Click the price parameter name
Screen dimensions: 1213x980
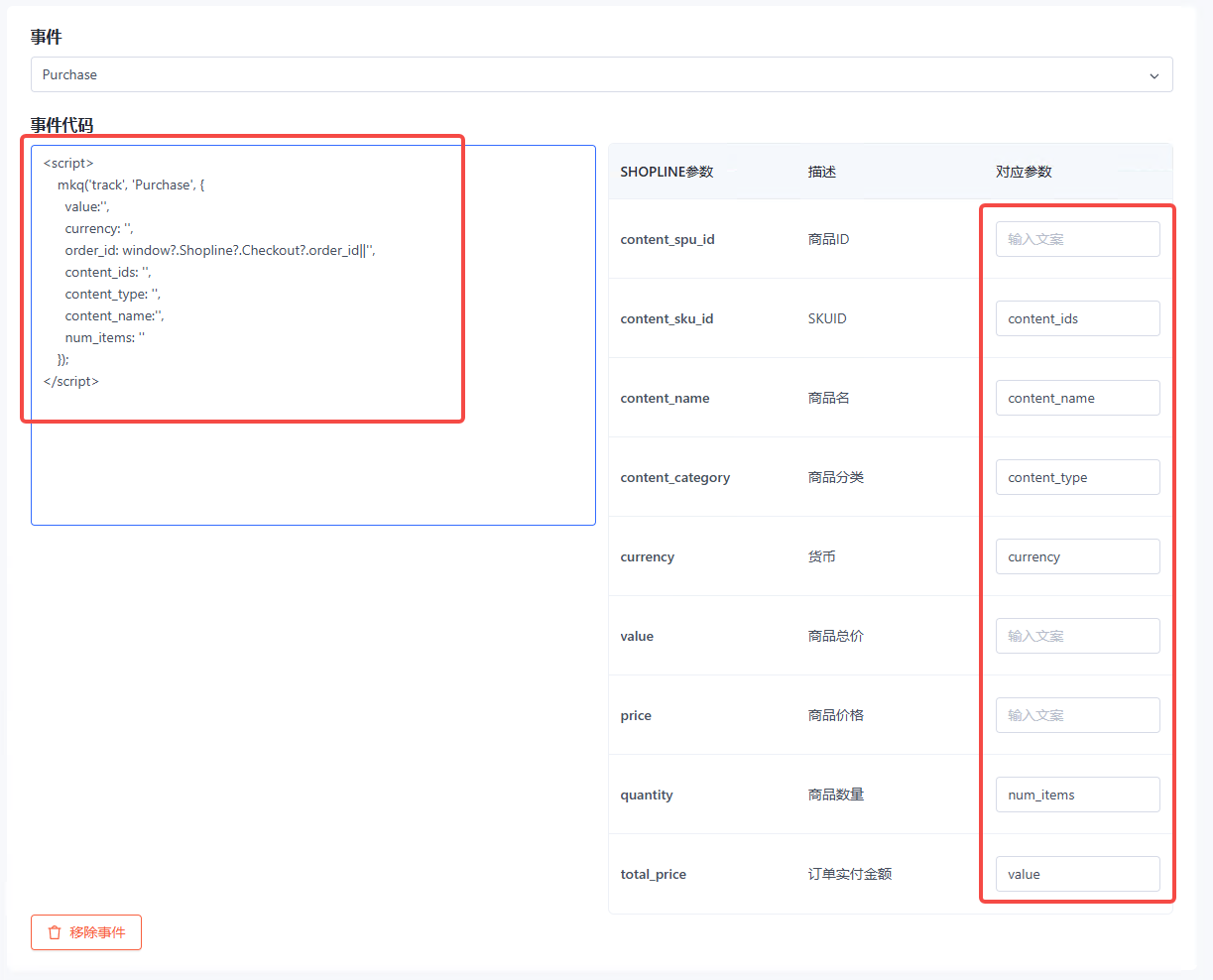636,715
